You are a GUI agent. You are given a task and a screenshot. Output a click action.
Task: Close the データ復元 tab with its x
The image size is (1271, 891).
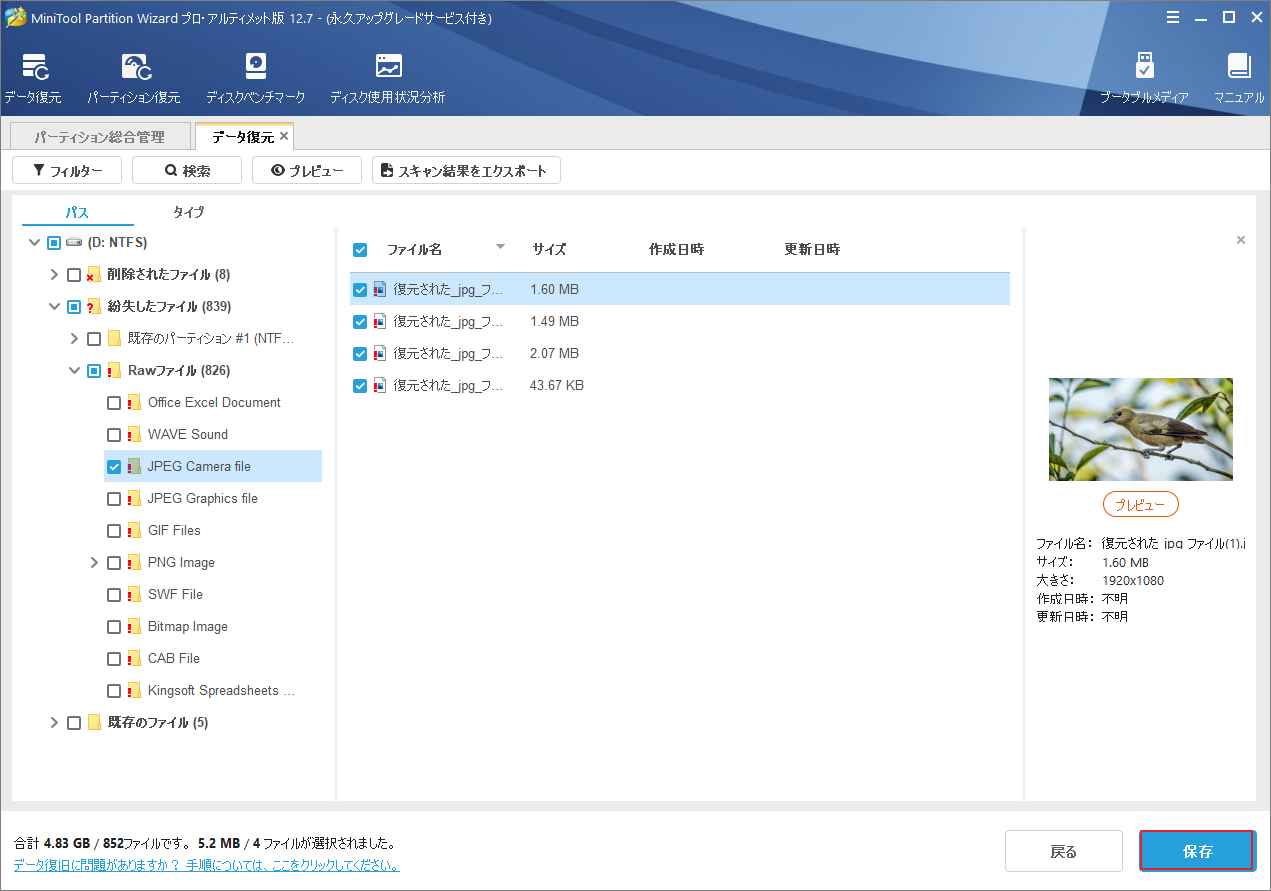284,136
